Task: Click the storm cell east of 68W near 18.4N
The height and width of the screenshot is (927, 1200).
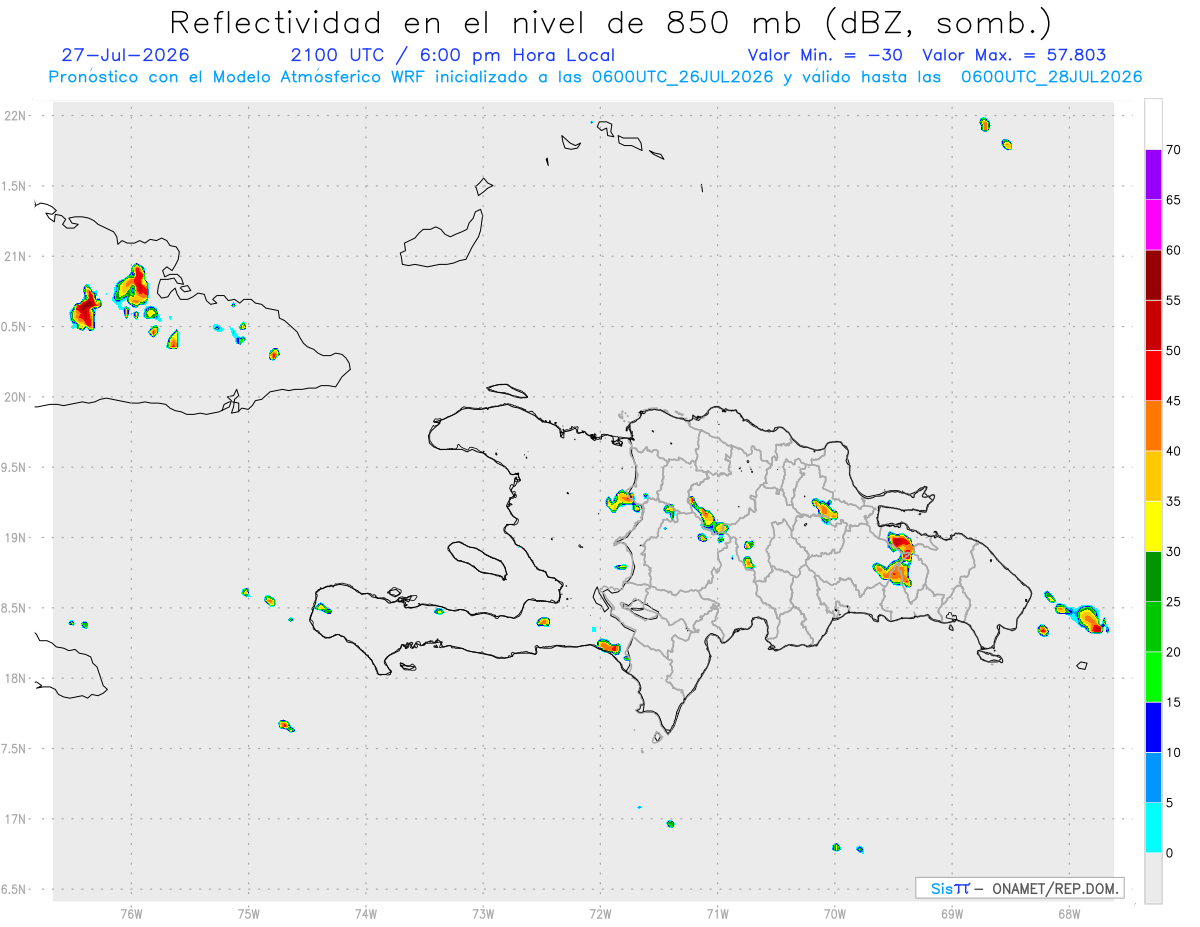Action: [x=1089, y=619]
